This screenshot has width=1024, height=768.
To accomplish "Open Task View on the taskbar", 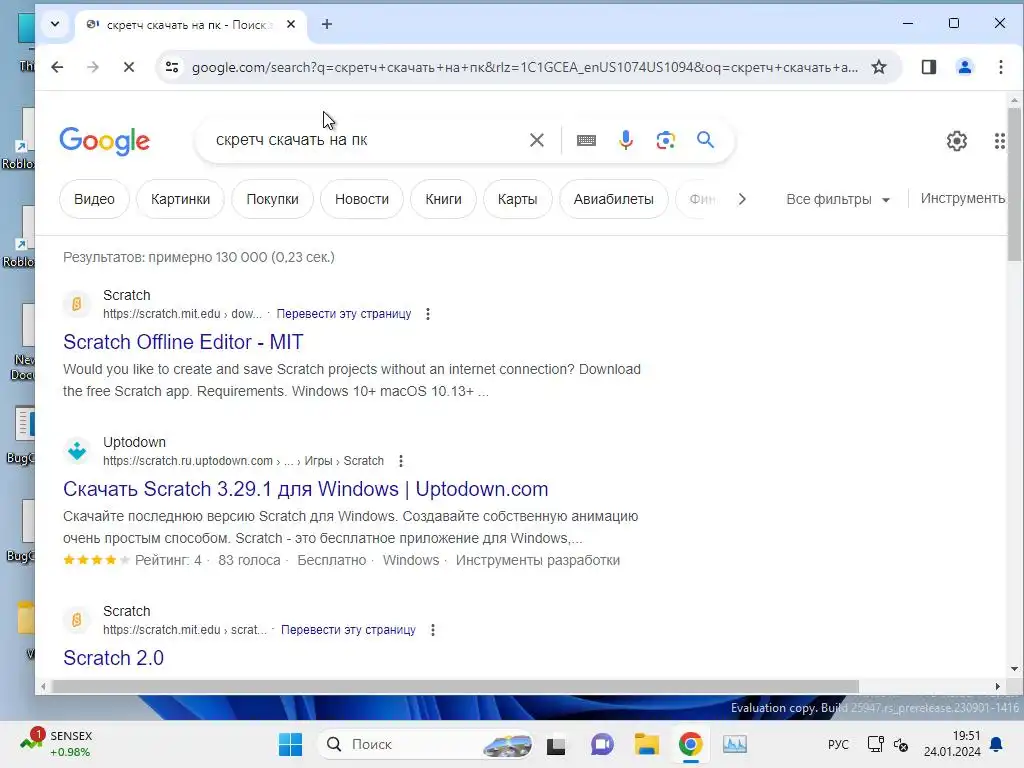I will click(x=556, y=744).
